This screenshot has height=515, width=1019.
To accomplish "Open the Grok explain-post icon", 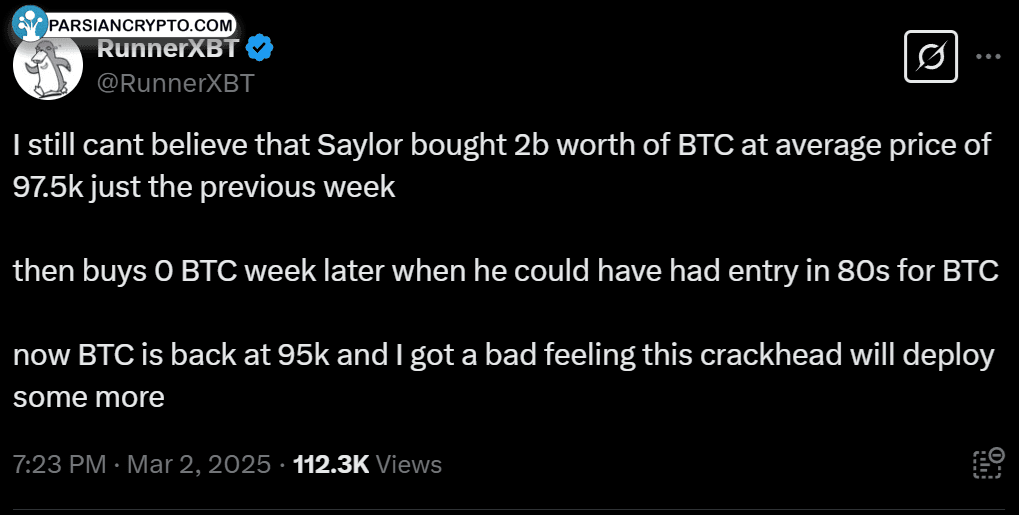I will 931,57.
